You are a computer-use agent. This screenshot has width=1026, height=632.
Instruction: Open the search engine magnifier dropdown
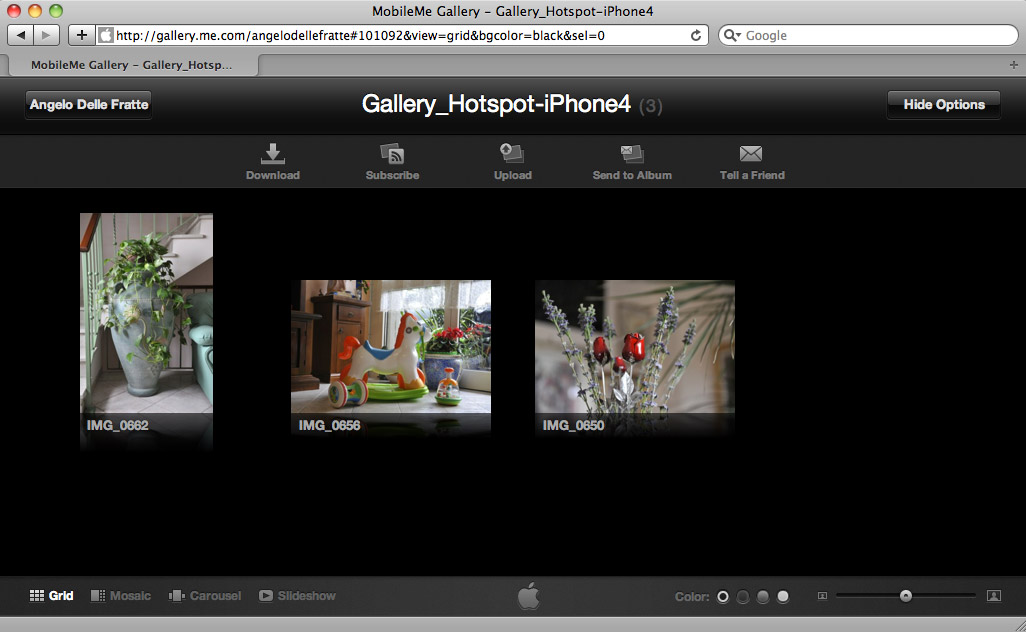732,35
